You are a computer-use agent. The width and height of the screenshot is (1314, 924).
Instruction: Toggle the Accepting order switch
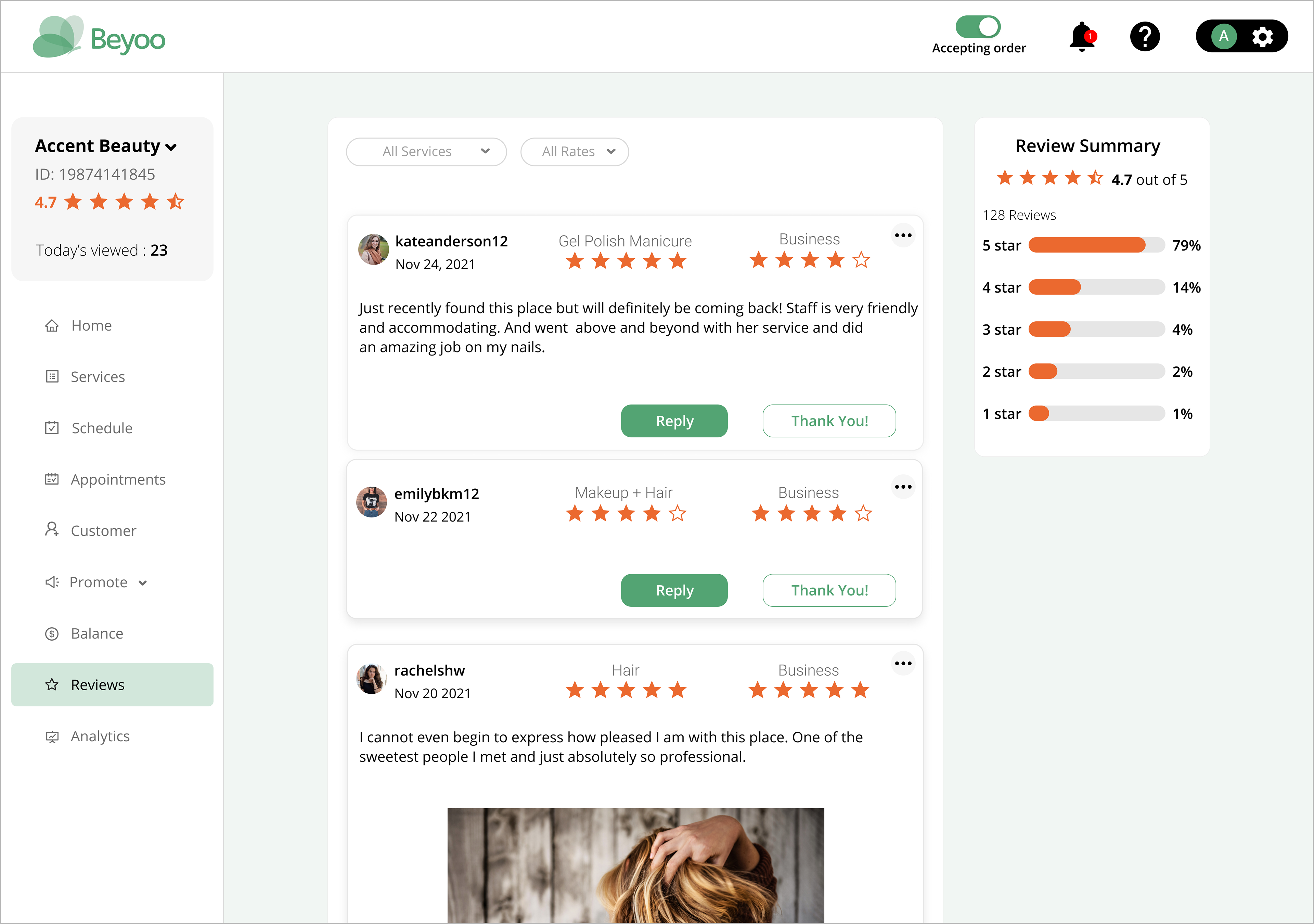point(978,26)
